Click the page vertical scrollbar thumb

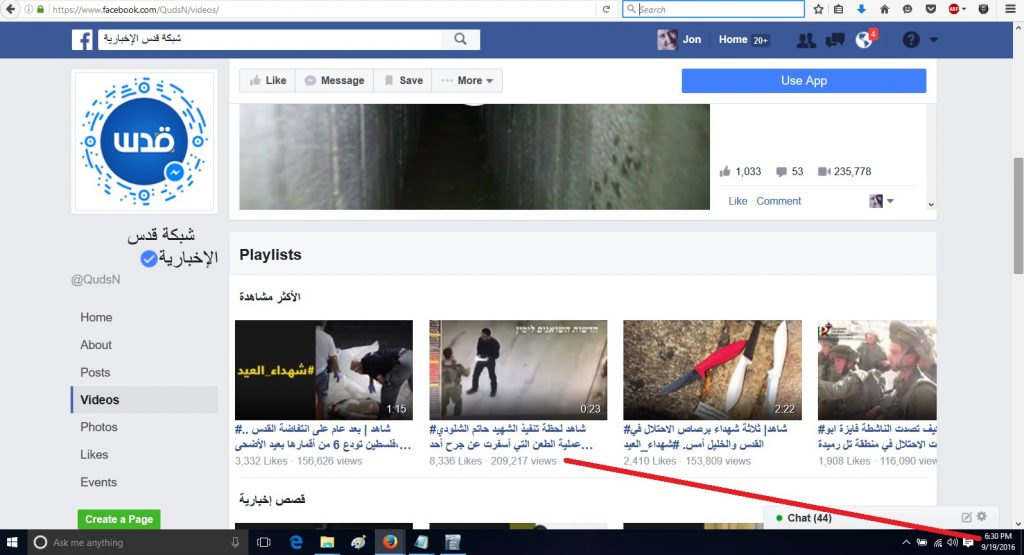pos(1017,215)
